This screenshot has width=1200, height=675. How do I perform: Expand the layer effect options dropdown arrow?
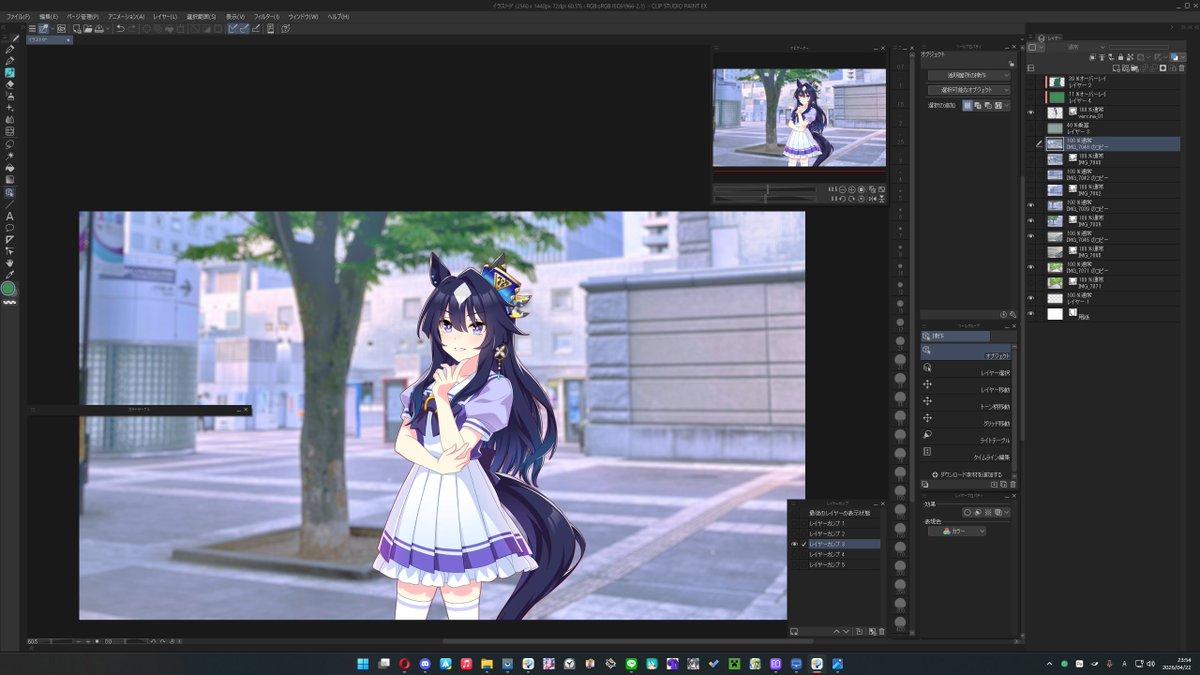click(1007, 512)
